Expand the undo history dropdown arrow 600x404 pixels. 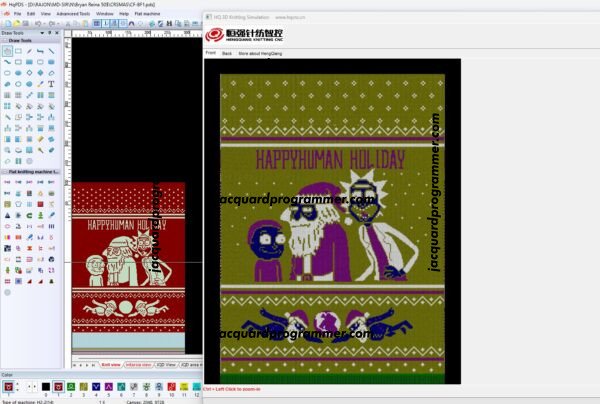(x=46, y=23)
